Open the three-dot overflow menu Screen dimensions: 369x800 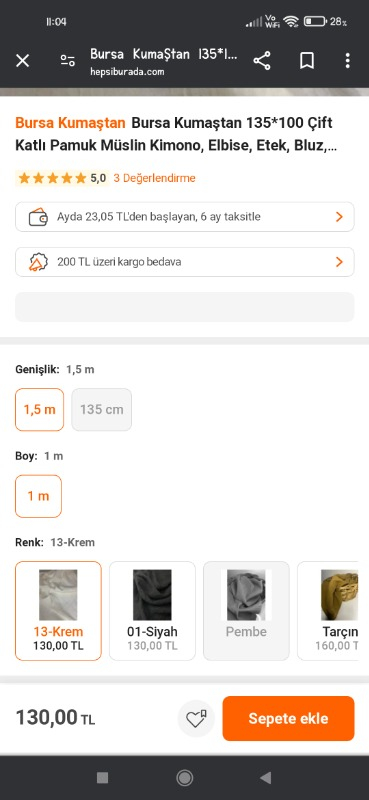click(x=348, y=61)
